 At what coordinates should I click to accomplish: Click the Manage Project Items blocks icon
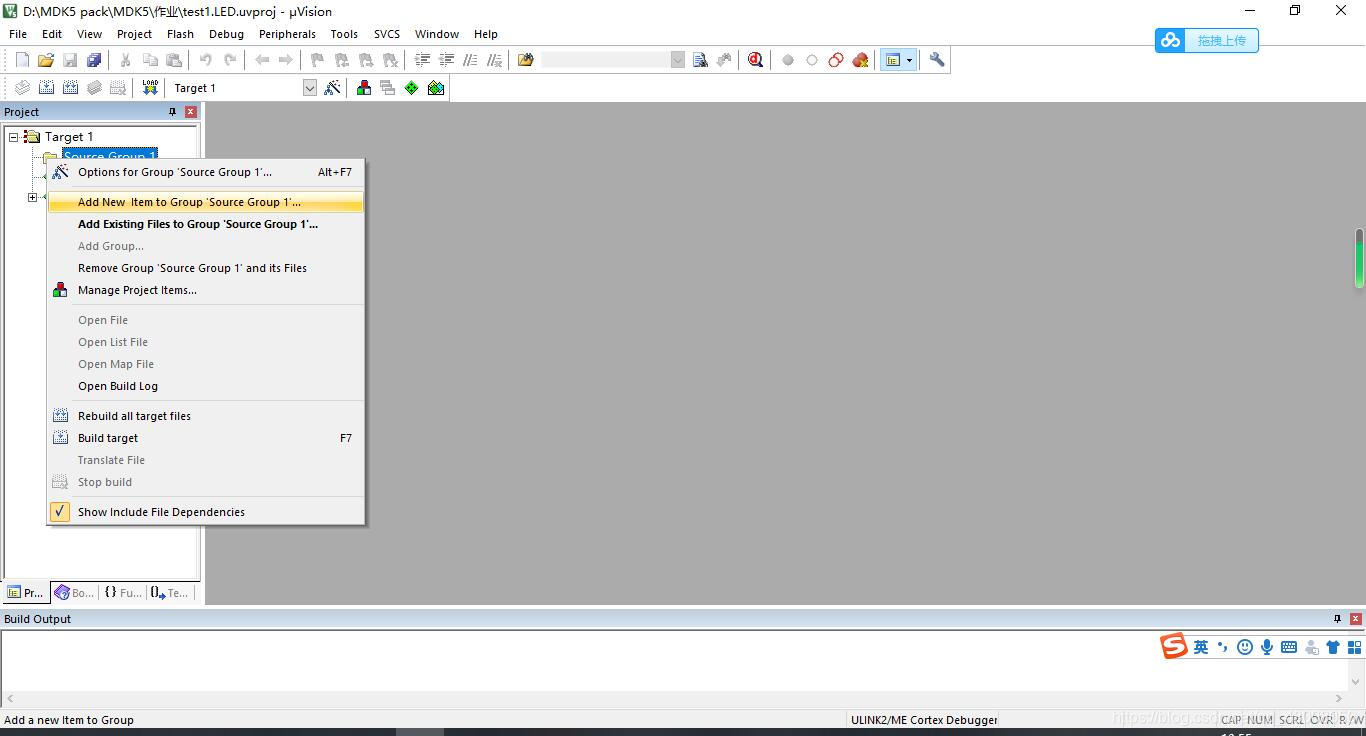tap(364, 88)
